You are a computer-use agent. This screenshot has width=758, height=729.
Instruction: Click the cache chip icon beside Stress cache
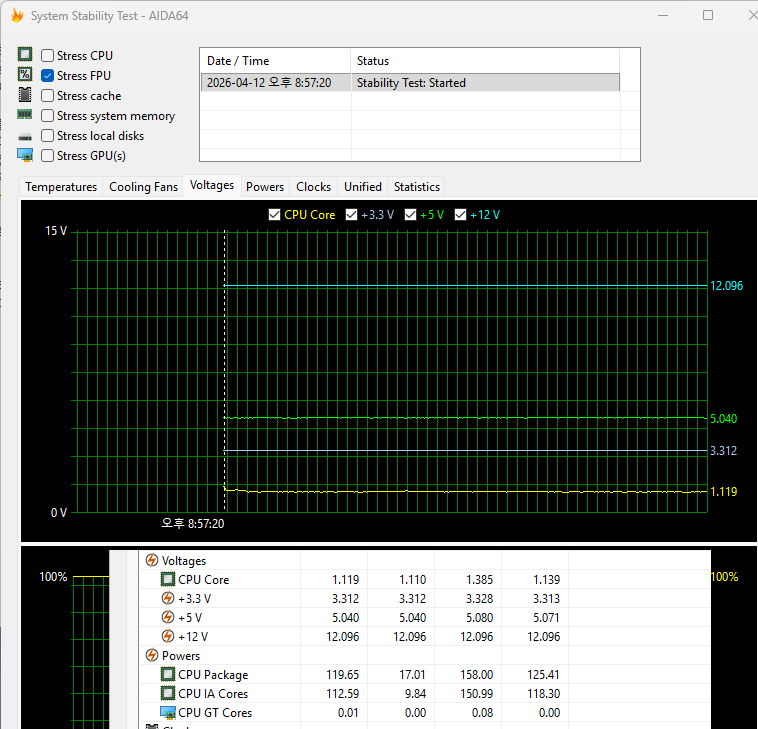coord(25,95)
